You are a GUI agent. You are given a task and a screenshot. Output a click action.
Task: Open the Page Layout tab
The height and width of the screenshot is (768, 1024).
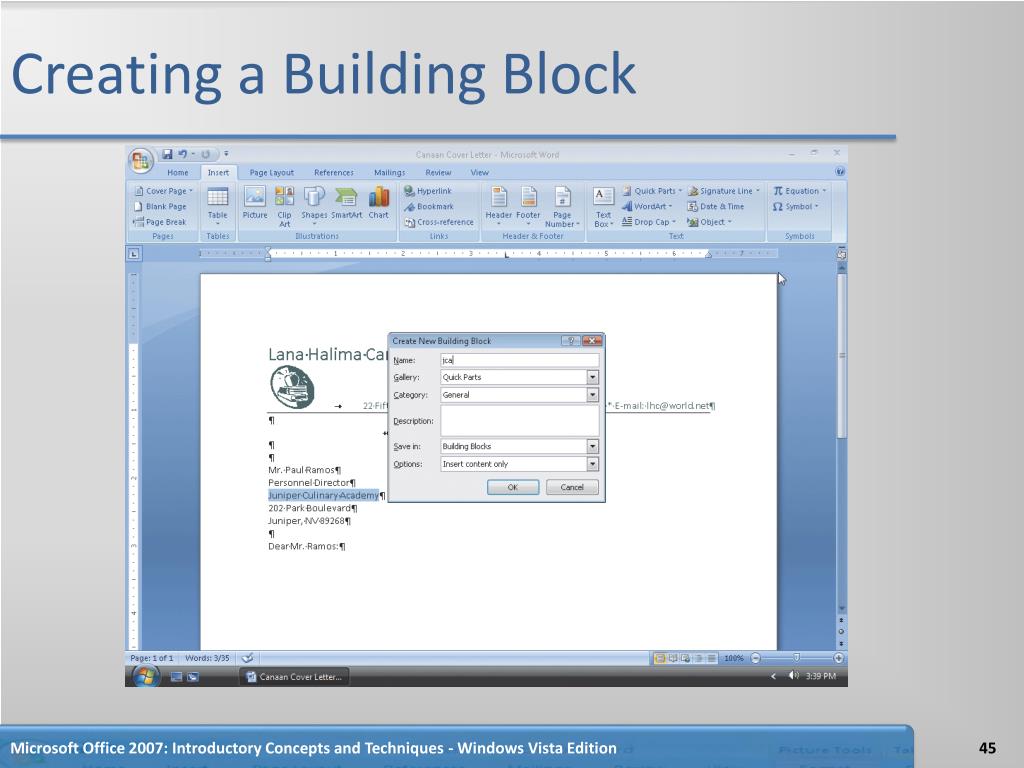(x=272, y=172)
